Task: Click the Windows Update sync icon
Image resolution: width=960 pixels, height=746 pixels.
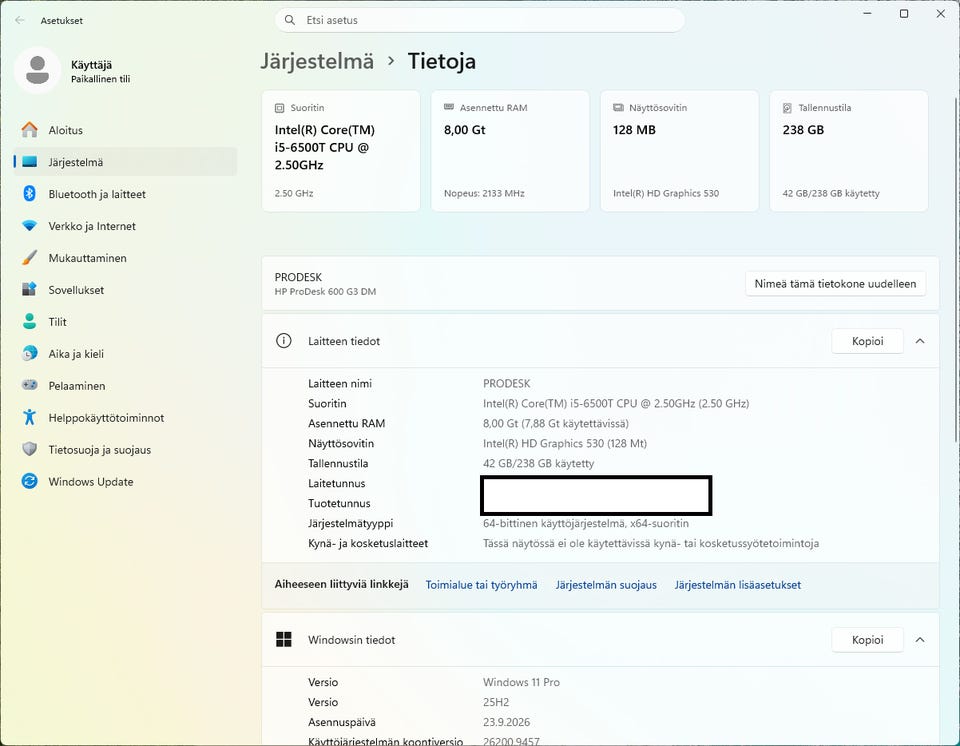Action: 29,481
